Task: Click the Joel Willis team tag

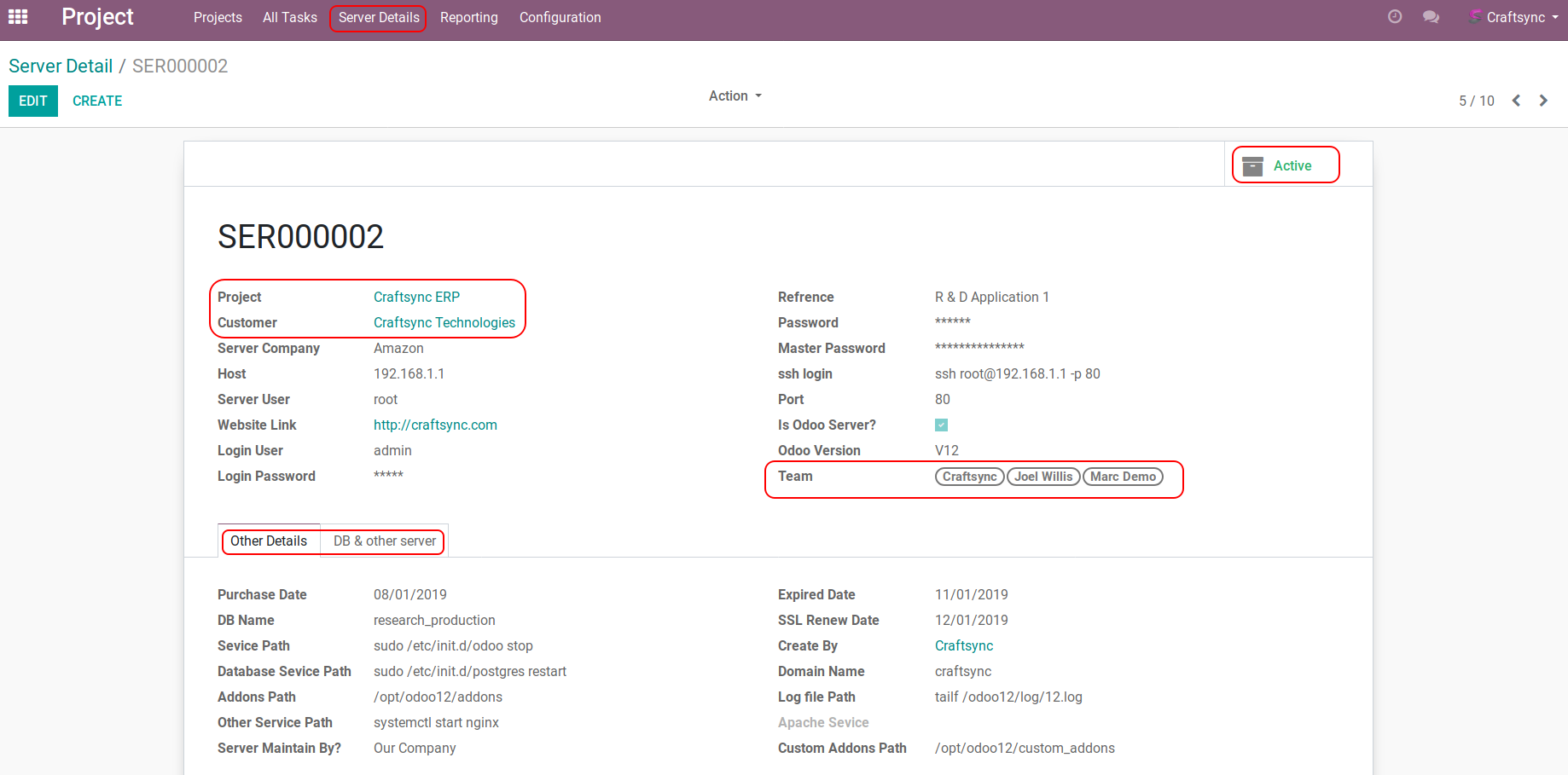Action: [1043, 477]
